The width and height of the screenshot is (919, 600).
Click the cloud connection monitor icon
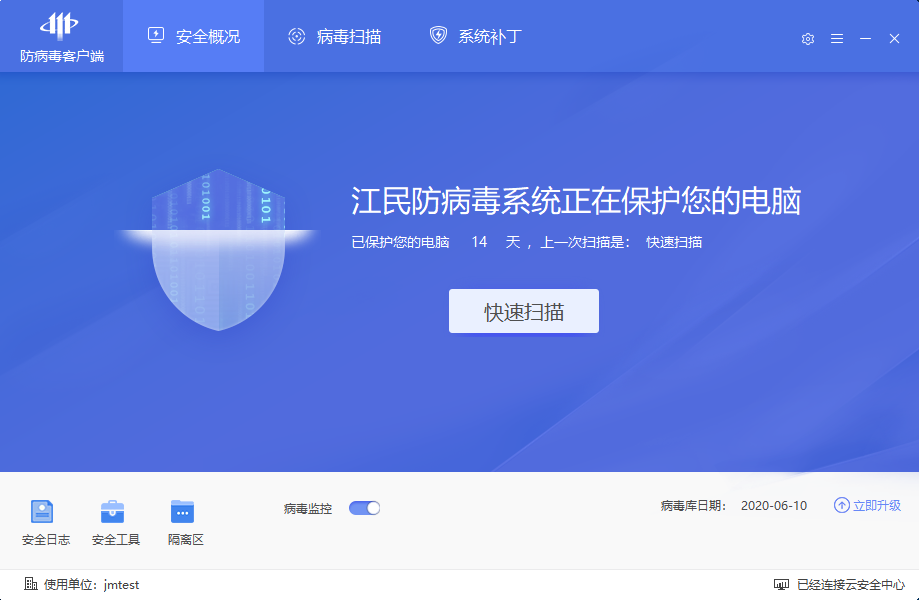tap(781, 584)
